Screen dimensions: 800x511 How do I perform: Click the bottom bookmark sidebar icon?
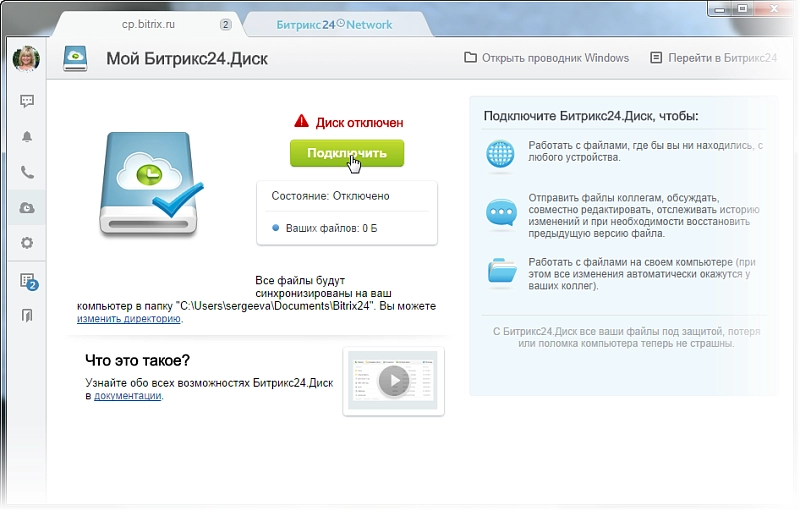(x=27, y=317)
